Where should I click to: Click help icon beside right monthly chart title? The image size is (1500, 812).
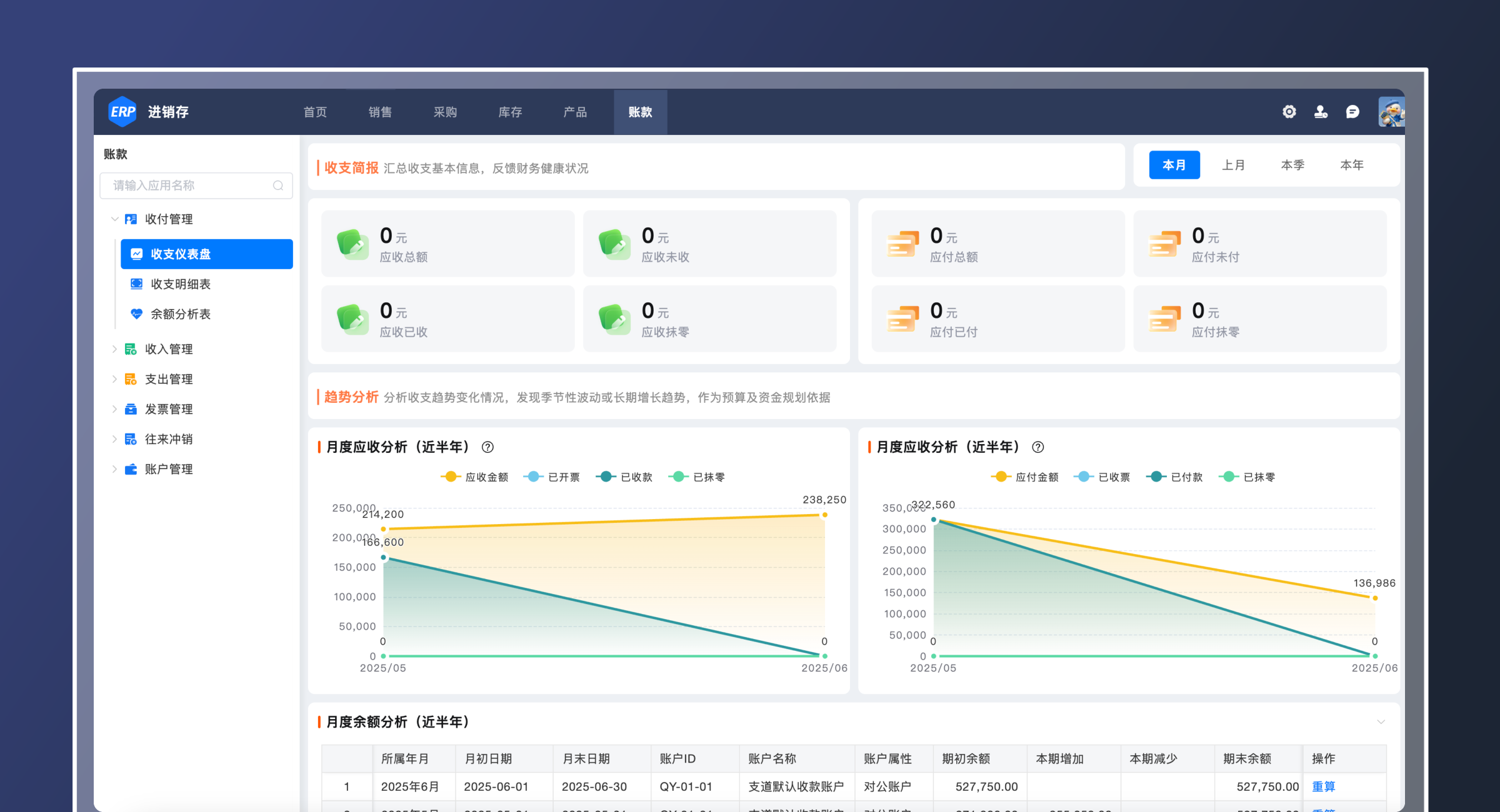(x=1037, y=447)
